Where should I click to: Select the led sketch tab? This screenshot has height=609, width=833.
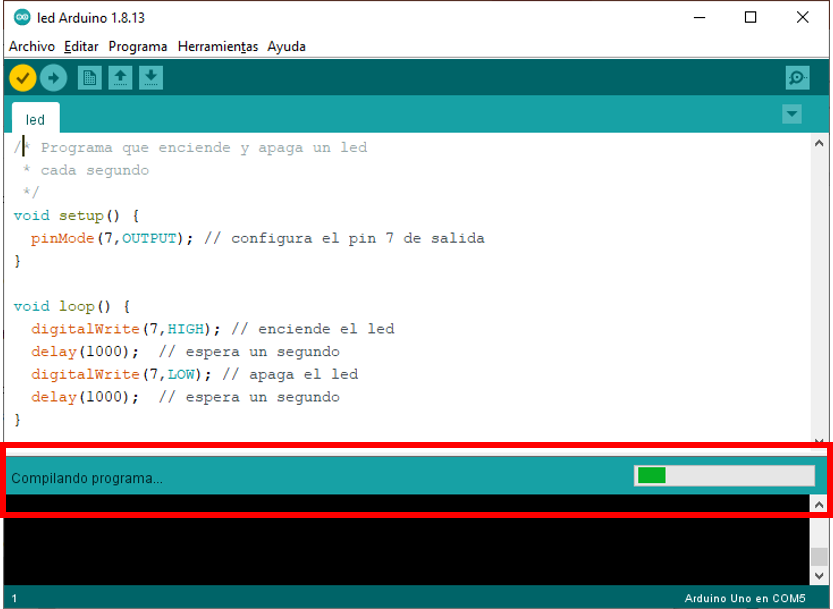click(x=35, y=119)
